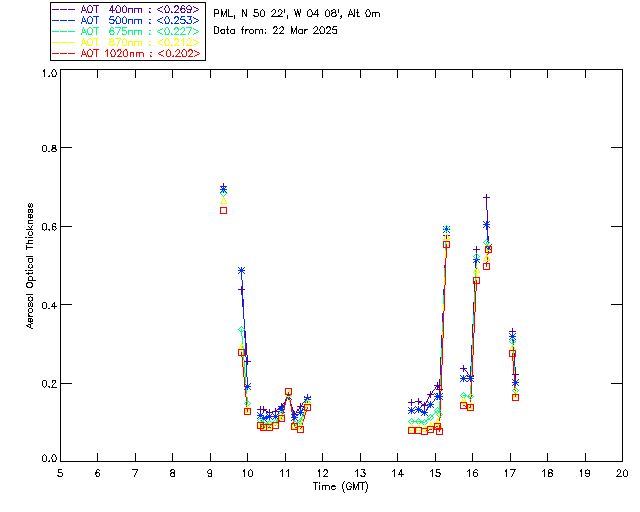Click the hour 5 tick label
Viewport: 640px width, 512px height.
click(60, 473)
